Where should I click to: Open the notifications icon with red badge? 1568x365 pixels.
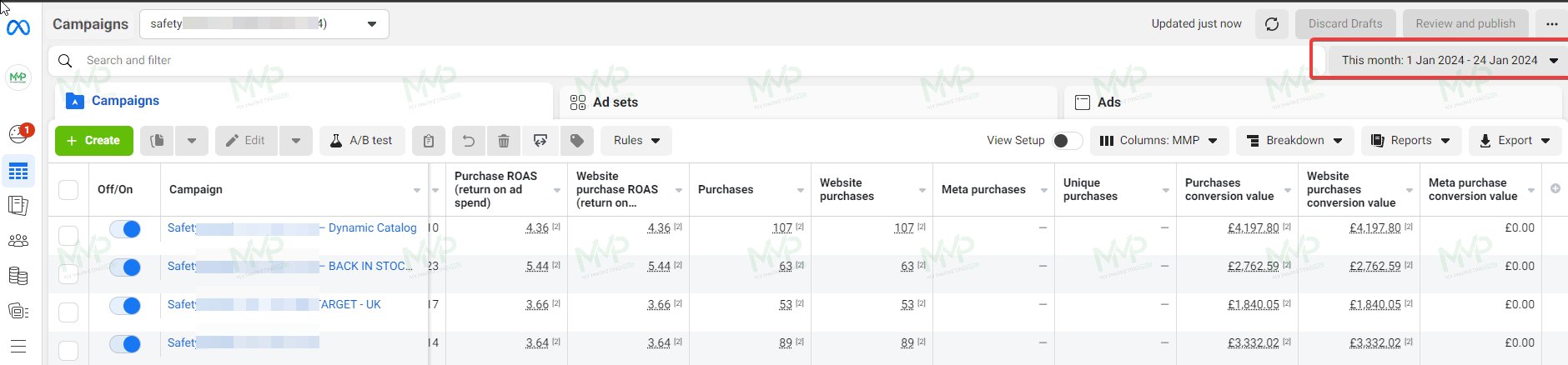click(19, 133)
